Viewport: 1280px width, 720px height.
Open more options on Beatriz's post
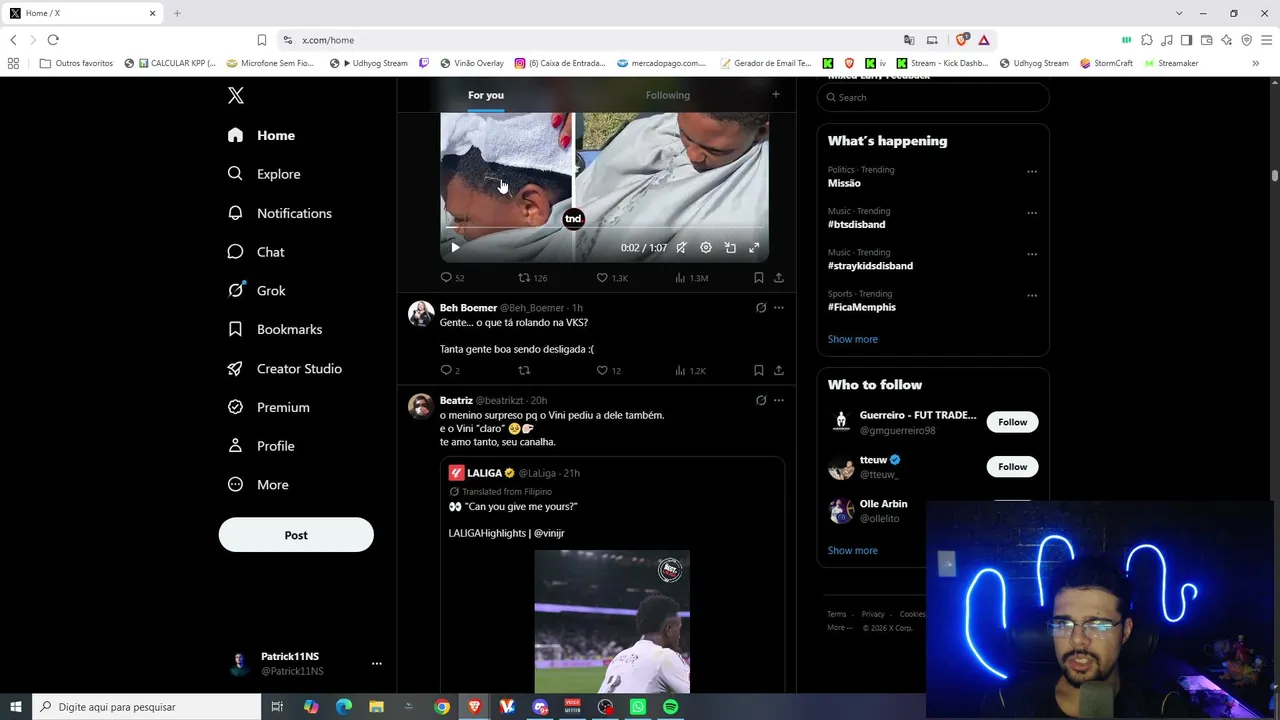pyautogui.click(x=779, y=400)
